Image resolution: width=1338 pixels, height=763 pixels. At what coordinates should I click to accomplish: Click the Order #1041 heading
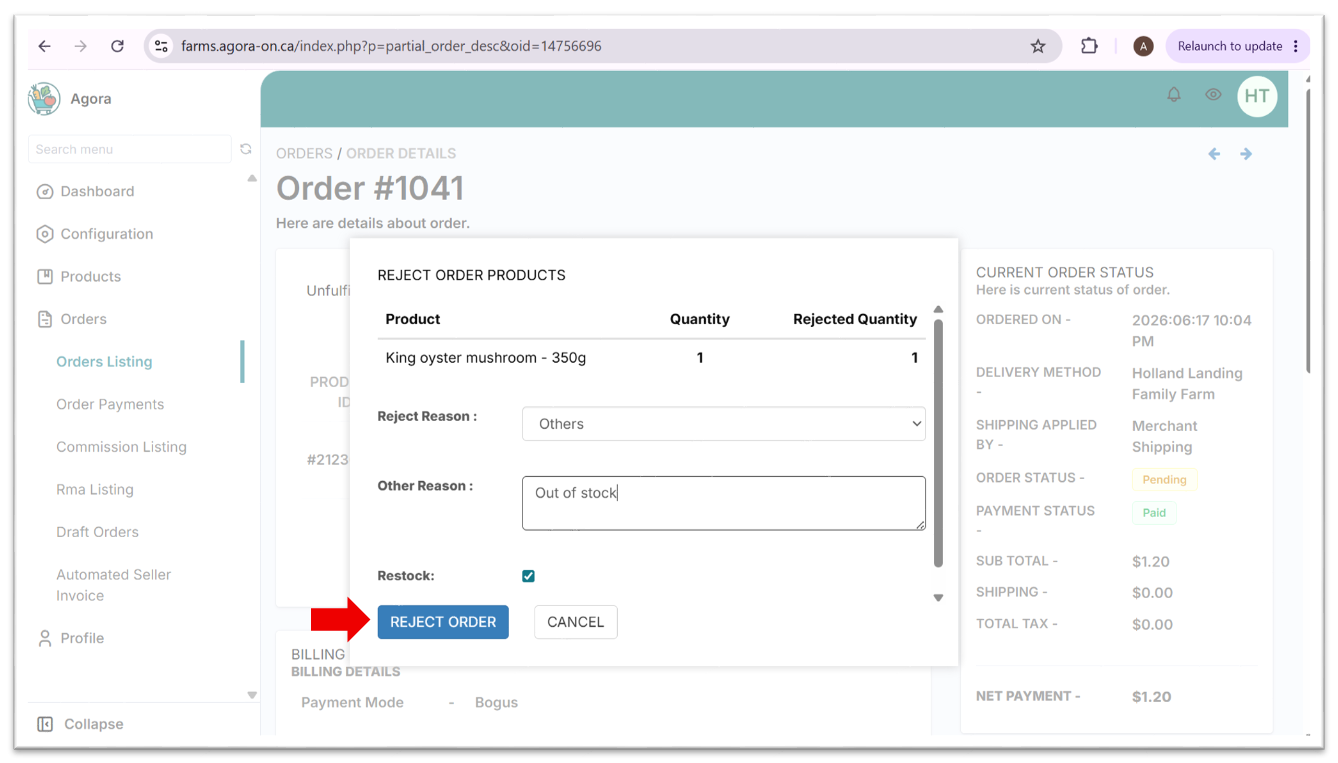370,188
